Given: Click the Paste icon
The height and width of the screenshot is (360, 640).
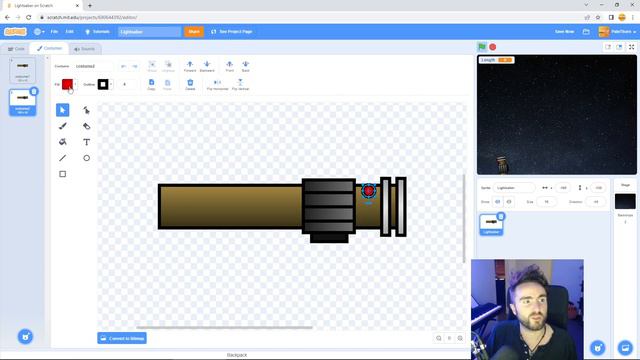Looking at the screenshot, I should coord(167,84).
